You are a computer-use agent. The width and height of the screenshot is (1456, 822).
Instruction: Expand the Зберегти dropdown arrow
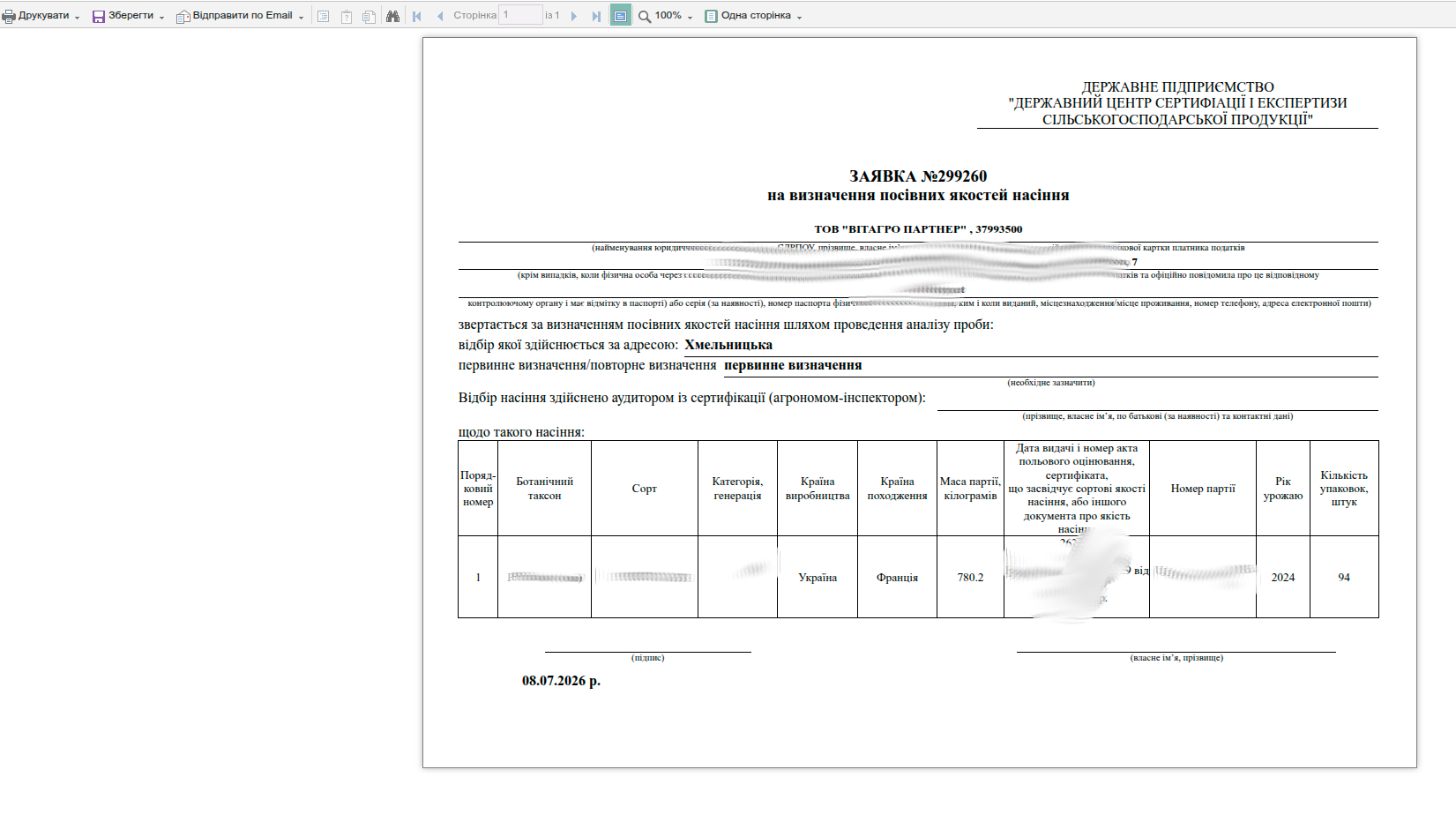[161, 18]
